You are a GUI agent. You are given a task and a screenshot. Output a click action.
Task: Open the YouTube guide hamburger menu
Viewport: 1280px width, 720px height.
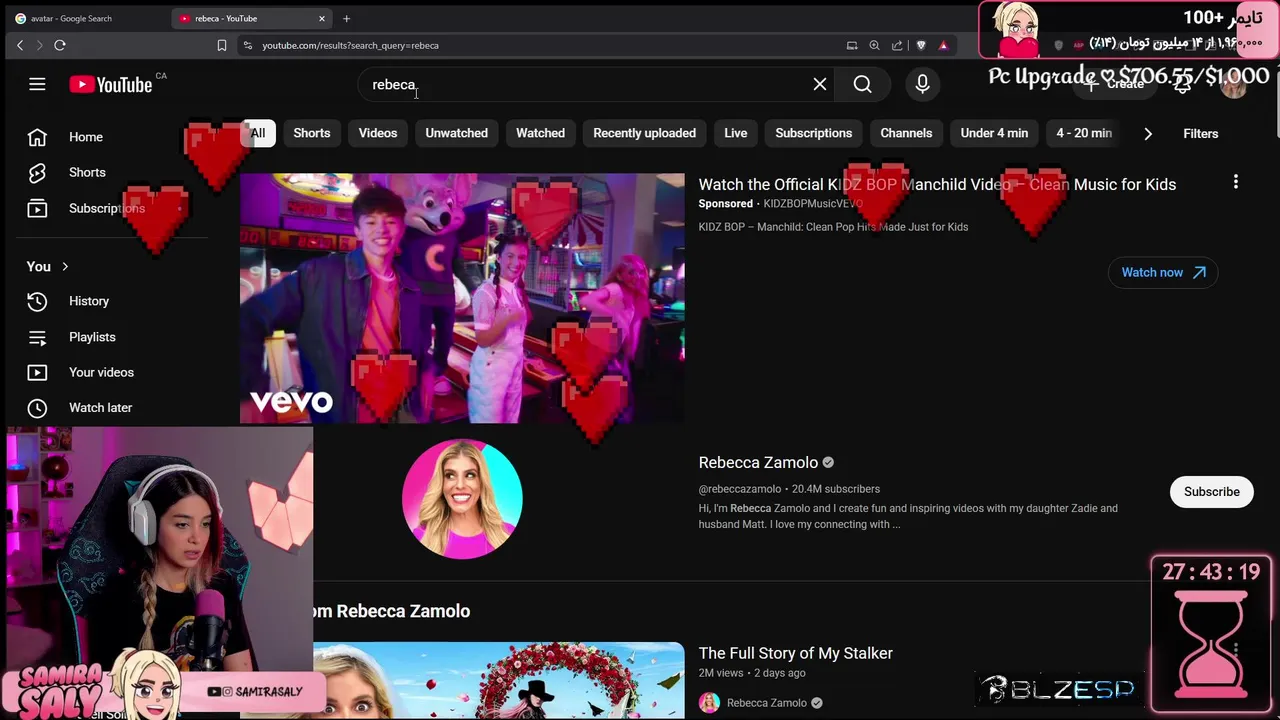[37, 85]
